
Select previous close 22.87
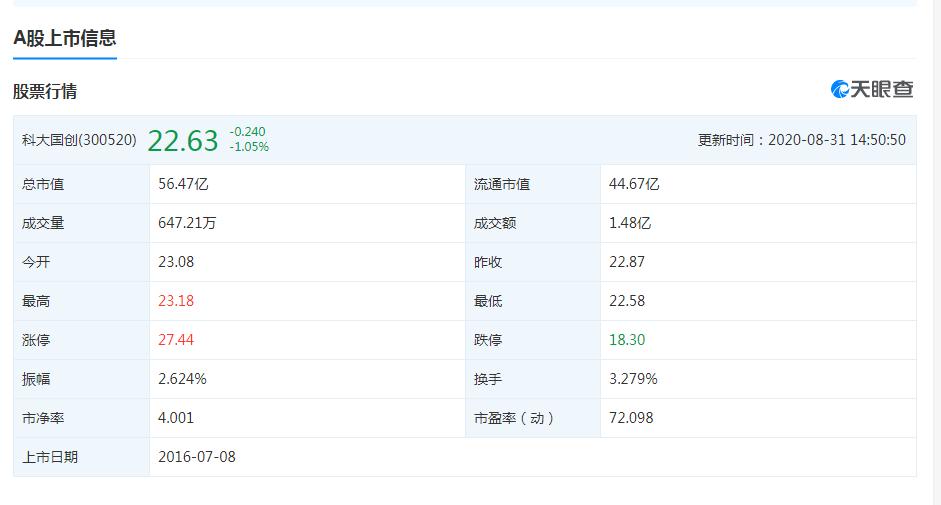[627, 262]
